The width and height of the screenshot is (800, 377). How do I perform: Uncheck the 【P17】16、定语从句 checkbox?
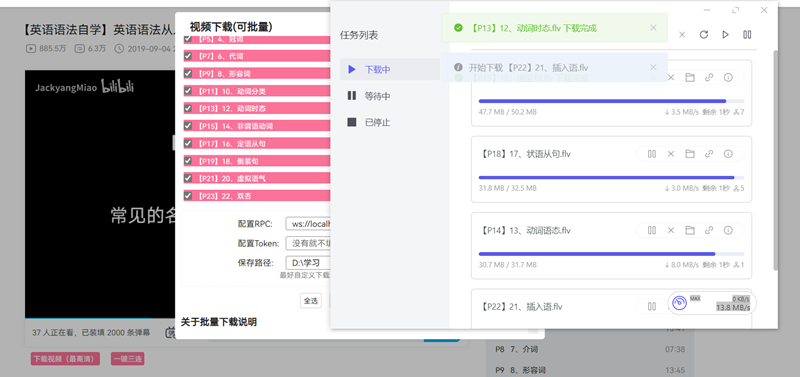pyautogui.click(x=188, y=143)
